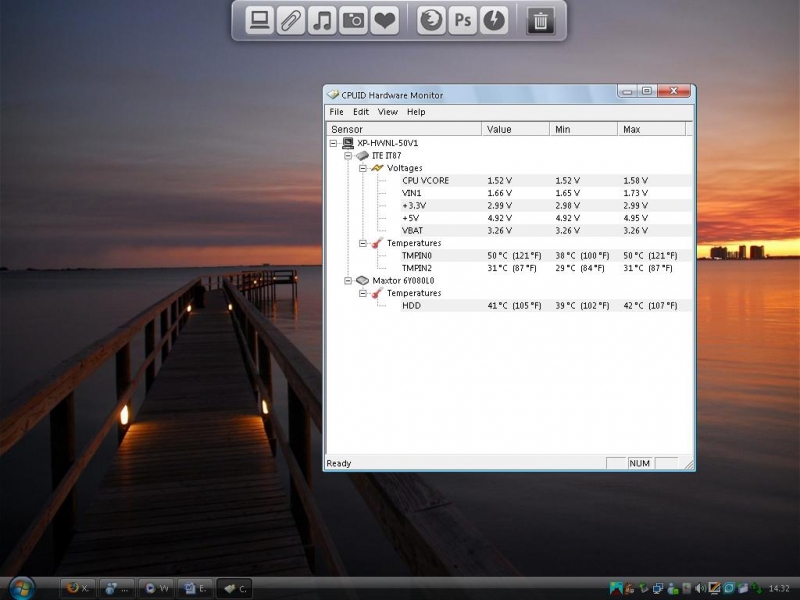Viewport: 800px width, 600px height.
Task: Click the Windows Start orb
Action: pos(20,587)
